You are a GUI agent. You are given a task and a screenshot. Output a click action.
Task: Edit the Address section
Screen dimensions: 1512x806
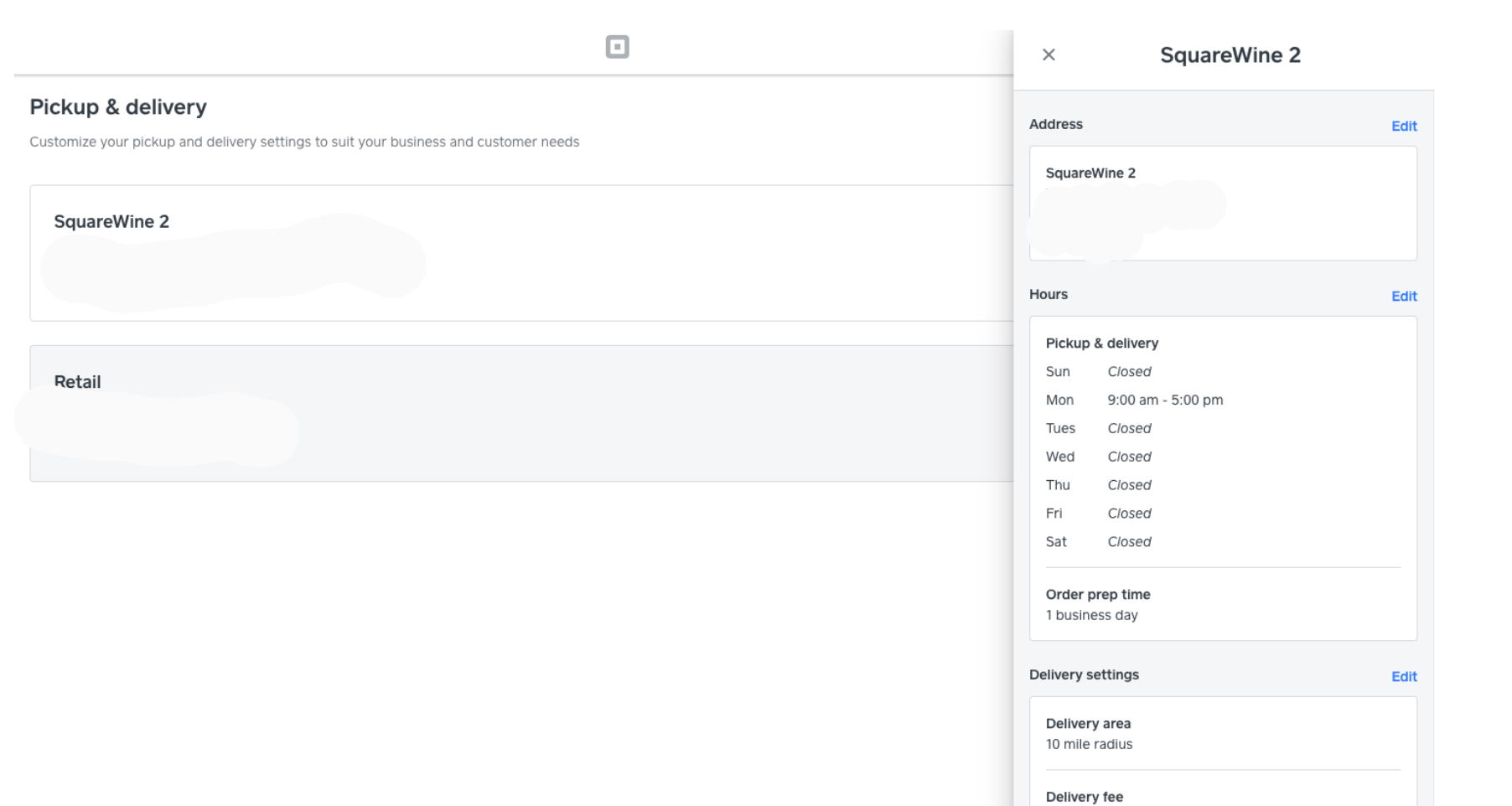(x=1404, y=126)
